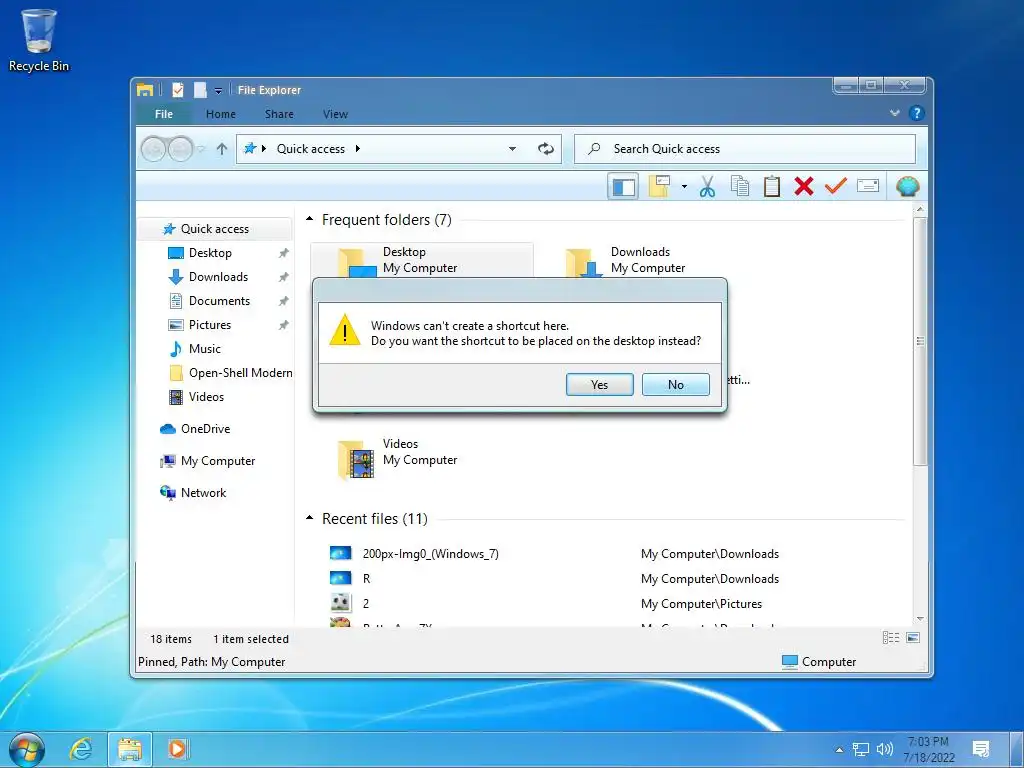Switch to large thumbnails view in the status bar
Image resolution: width=1024 pixels, height=768 pixels.
pos(913,638)
